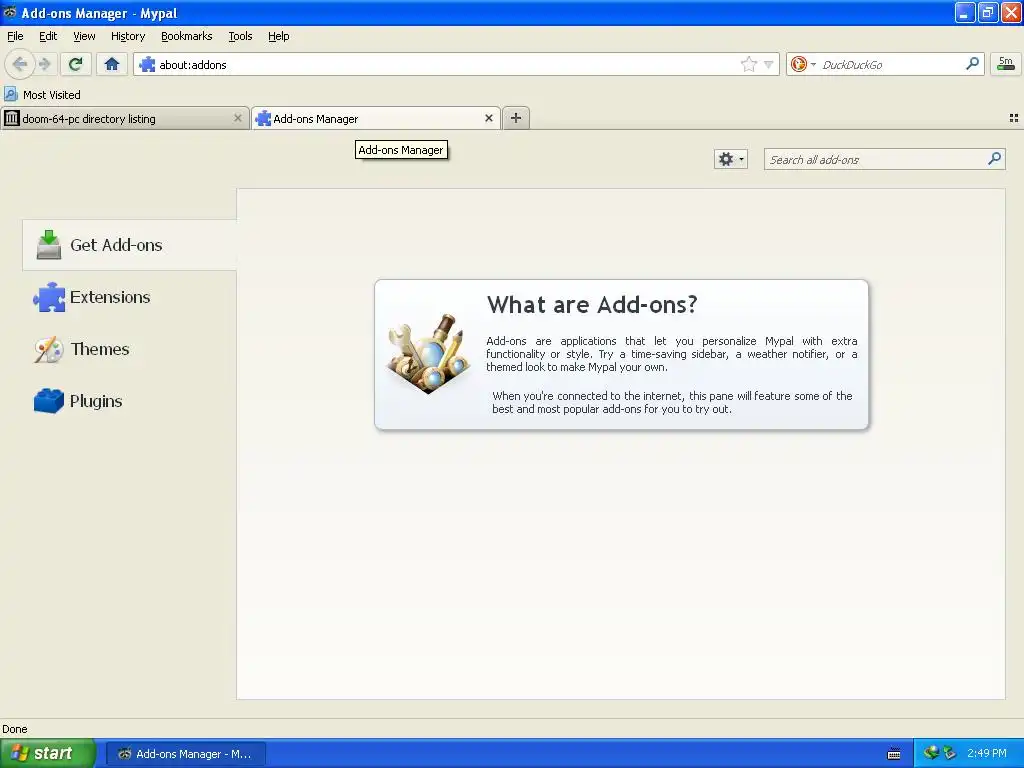Image resolution: width=1024 pixels, height=768 pixels.
Task: Click the magnifier in the add-ons search box
Action: [994, 159]
